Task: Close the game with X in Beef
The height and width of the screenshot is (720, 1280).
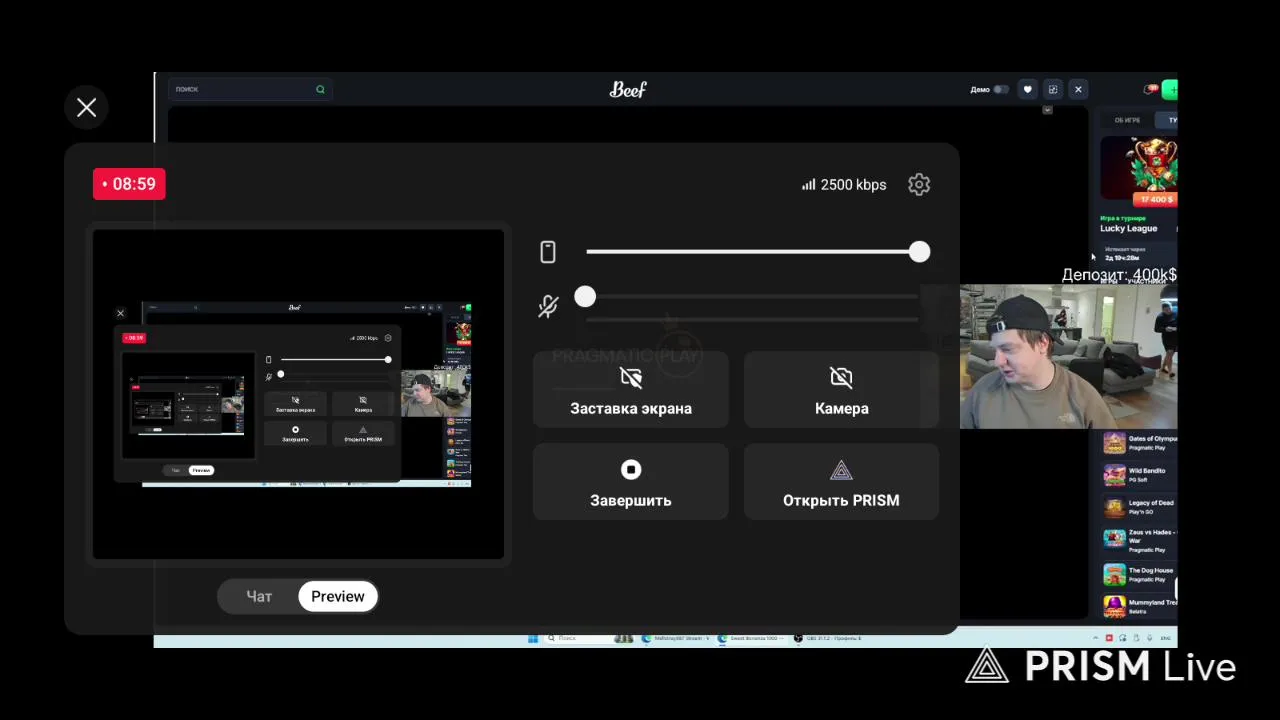Action: [x=1078, y=90]
